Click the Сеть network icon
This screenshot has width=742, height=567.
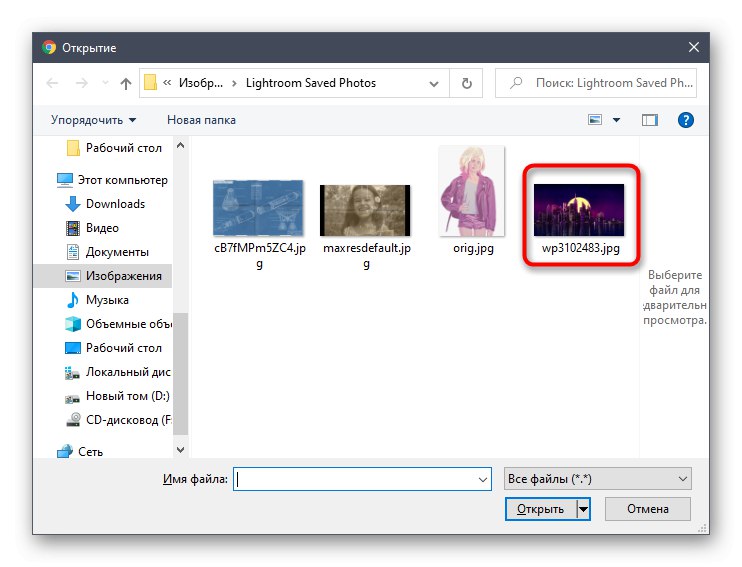pyautogui.click(x=64, y=452)
